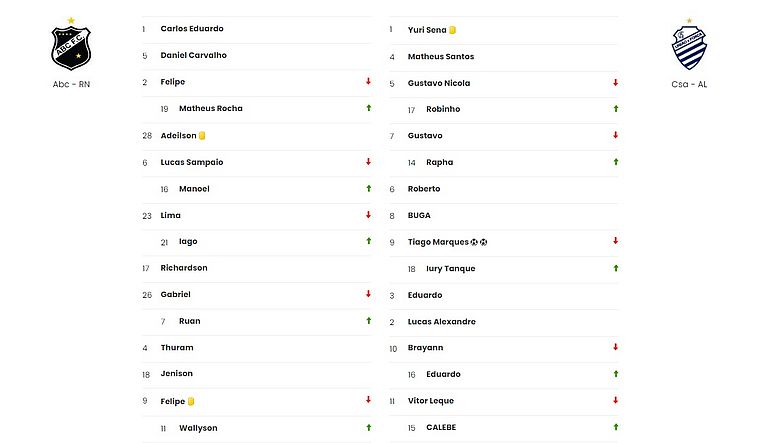Click on Lucas Alexandre in the CSA lineup
This screenshot has width=760, height=443.
point(442,322)
